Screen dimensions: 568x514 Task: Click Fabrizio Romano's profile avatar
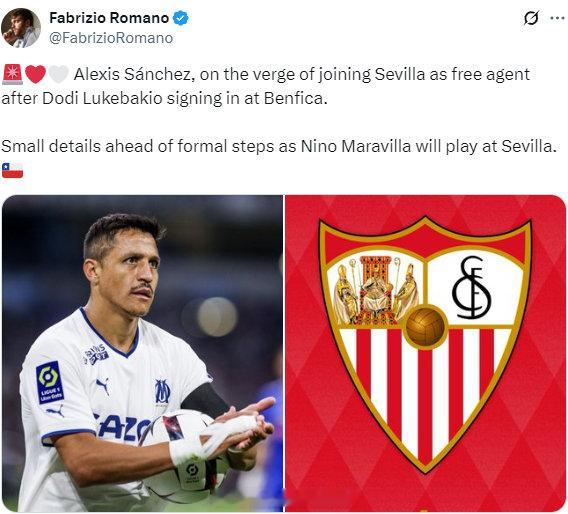pyautogui.click(x=21, y=28)
